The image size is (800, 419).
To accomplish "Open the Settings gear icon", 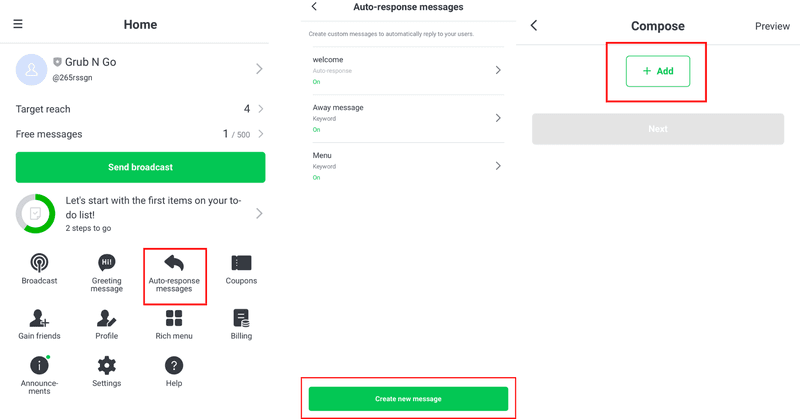I will (x=107, y=365).
